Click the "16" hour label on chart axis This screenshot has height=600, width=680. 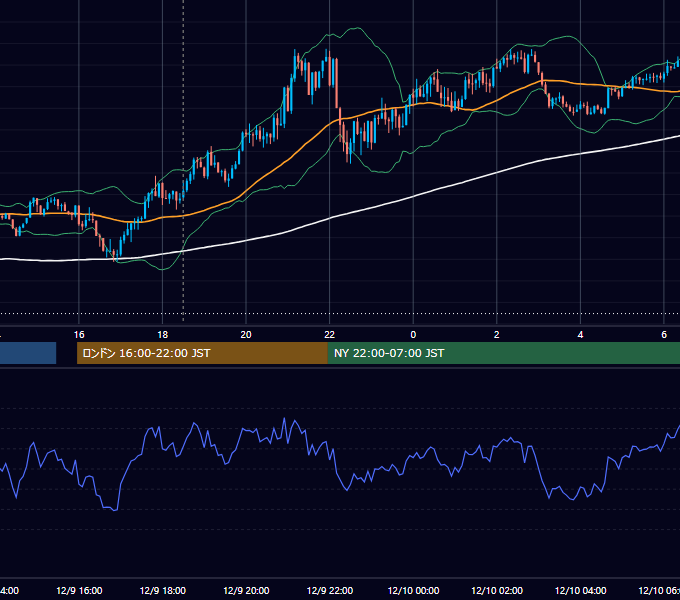[x=79, y=335]
